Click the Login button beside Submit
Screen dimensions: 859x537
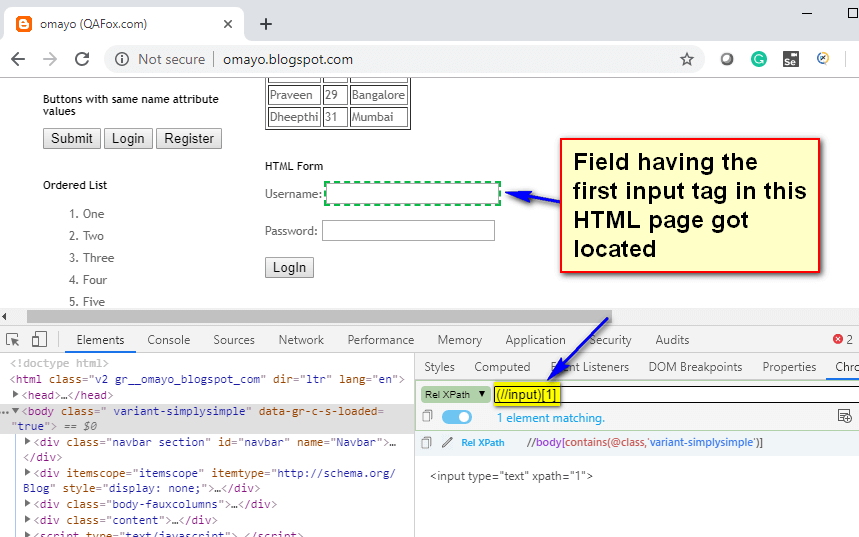point(128,139)
